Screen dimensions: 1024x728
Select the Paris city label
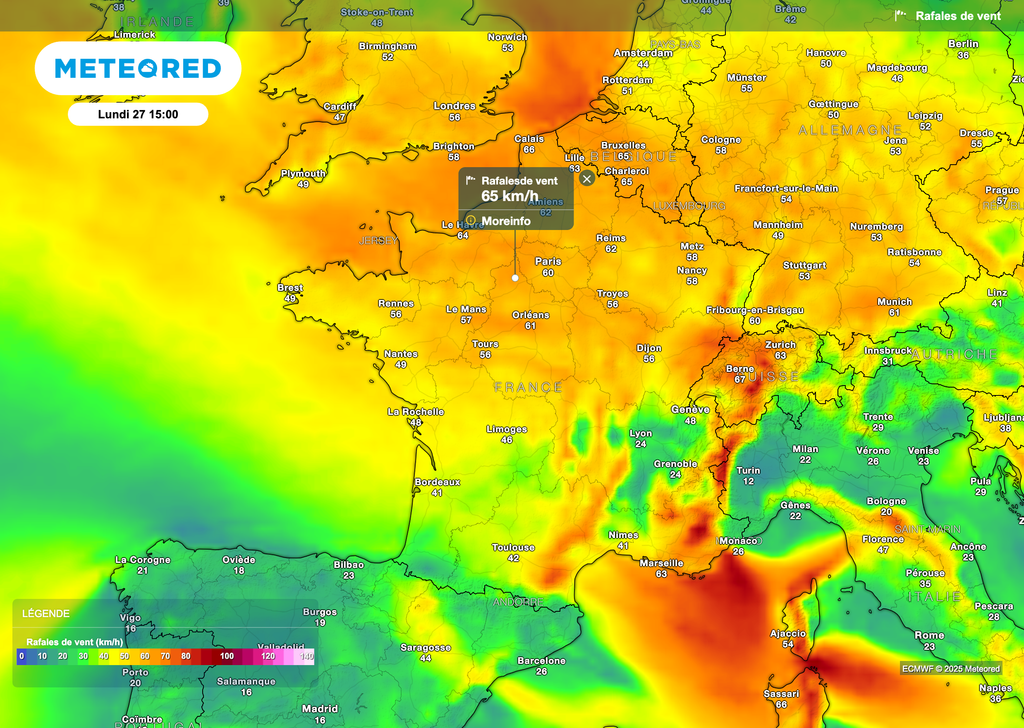click(547, 262)
